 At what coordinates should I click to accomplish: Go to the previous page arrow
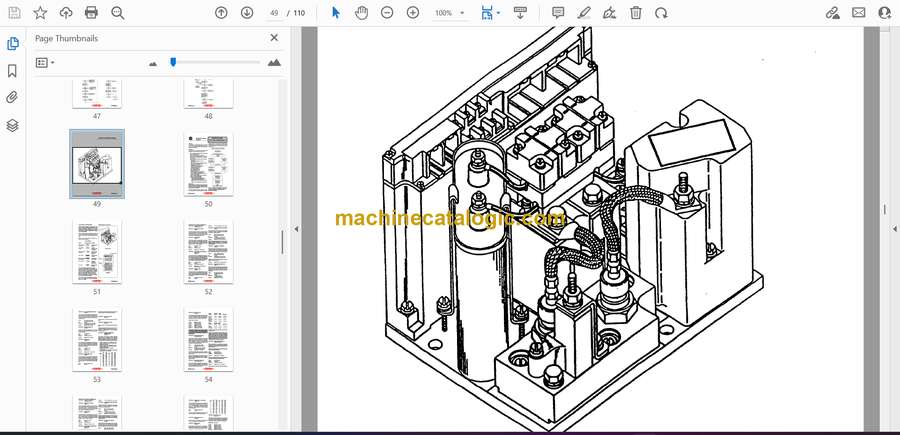(x=222, y=13)
